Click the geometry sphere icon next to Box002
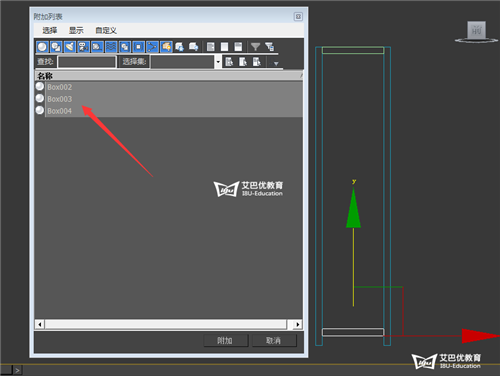The image size is (500, 376). click(40, 86)
